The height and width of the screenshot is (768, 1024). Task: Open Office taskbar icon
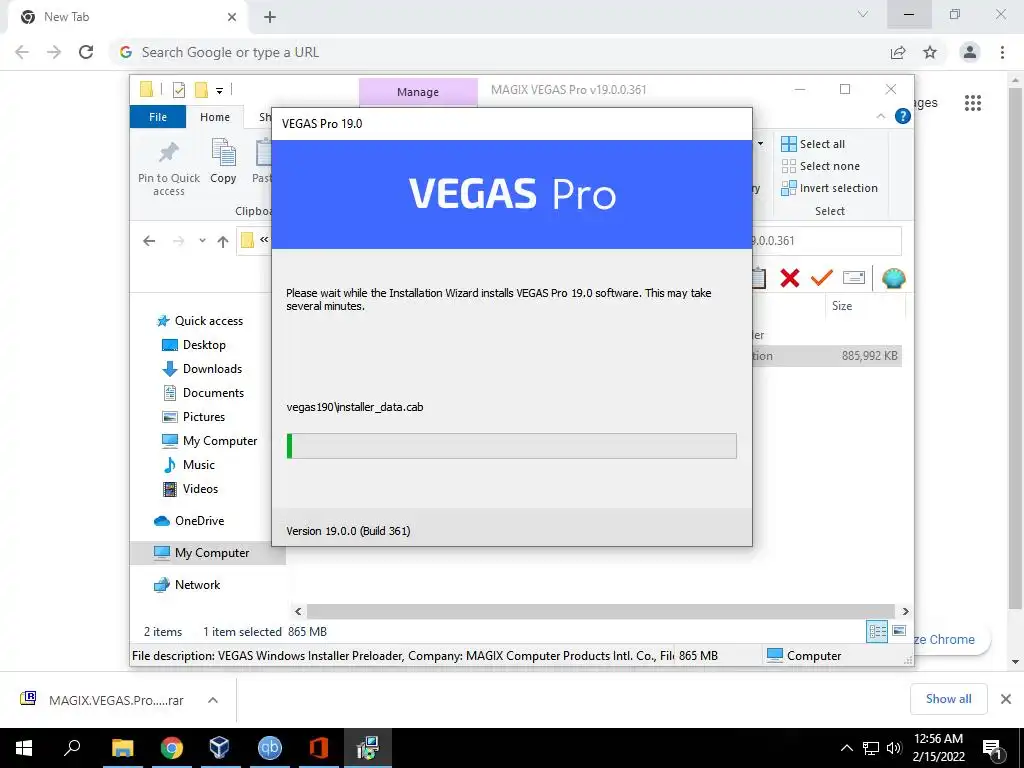pos(318,748)
